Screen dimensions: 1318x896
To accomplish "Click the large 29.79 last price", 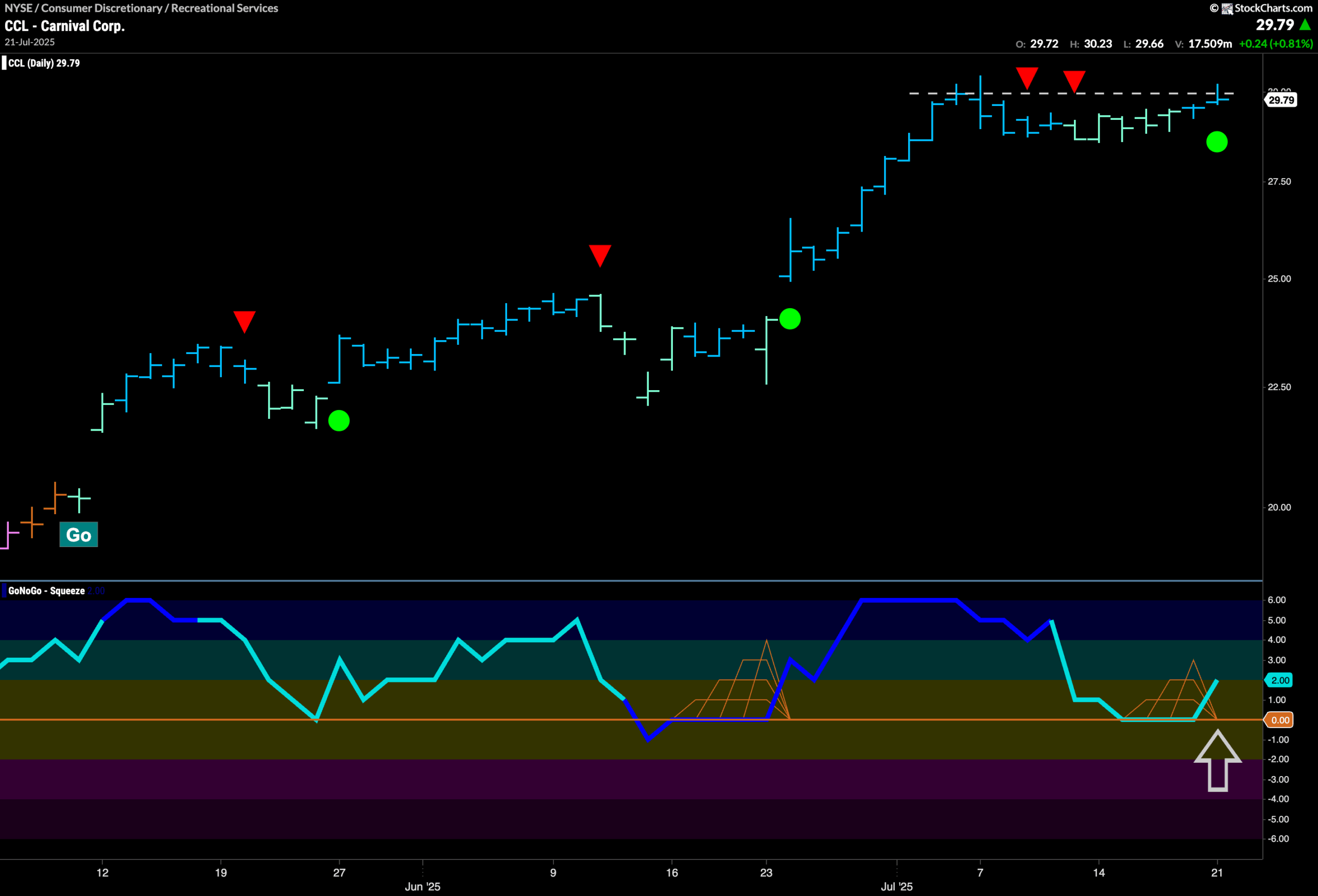I will click(x=1275, y=25).
